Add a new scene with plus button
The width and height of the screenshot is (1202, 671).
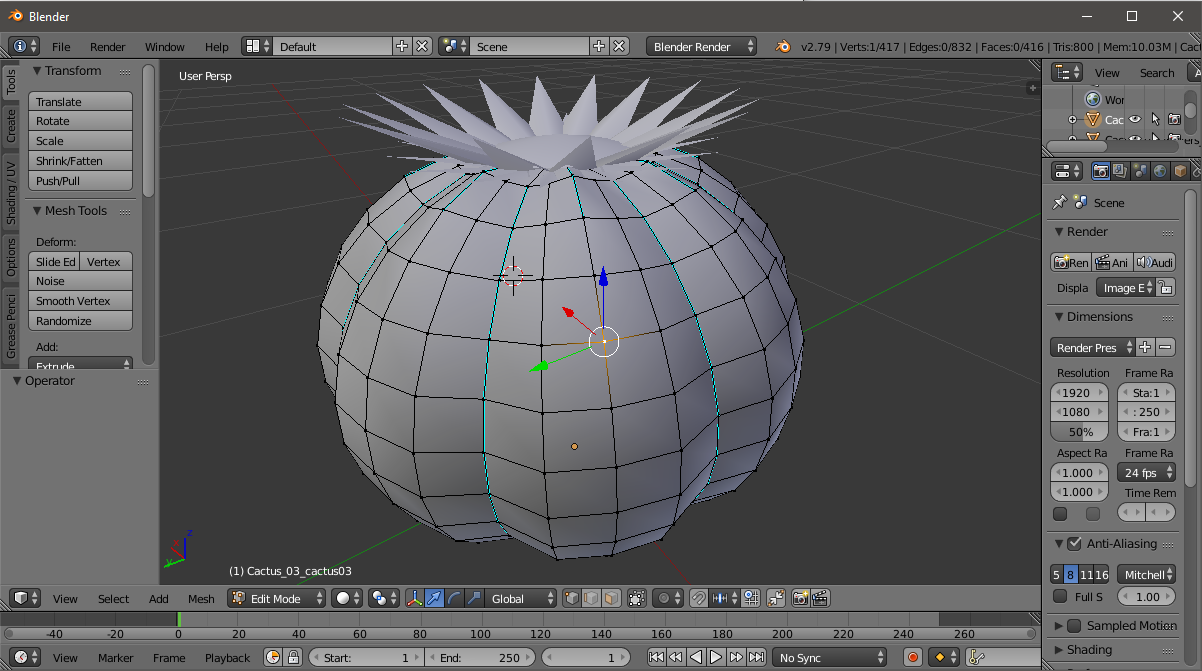coord(599,46)
